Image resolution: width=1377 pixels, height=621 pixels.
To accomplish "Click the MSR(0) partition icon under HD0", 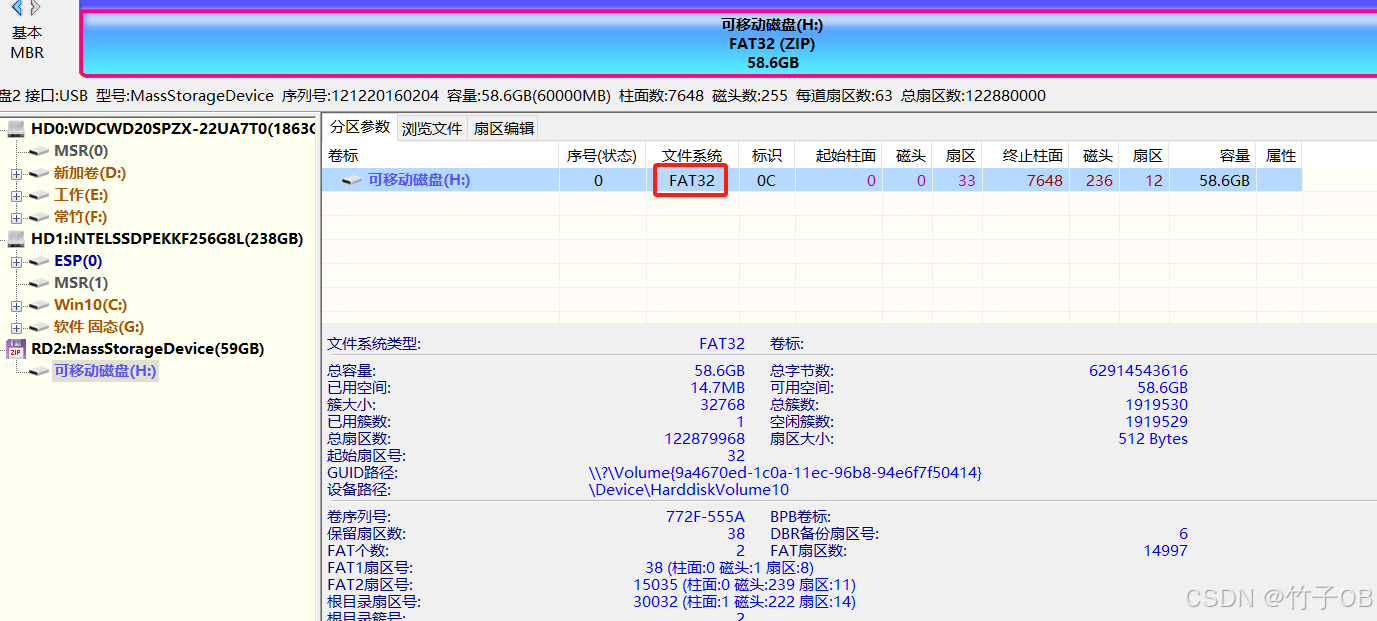I will pyautogui.click(x=38, y=150).
